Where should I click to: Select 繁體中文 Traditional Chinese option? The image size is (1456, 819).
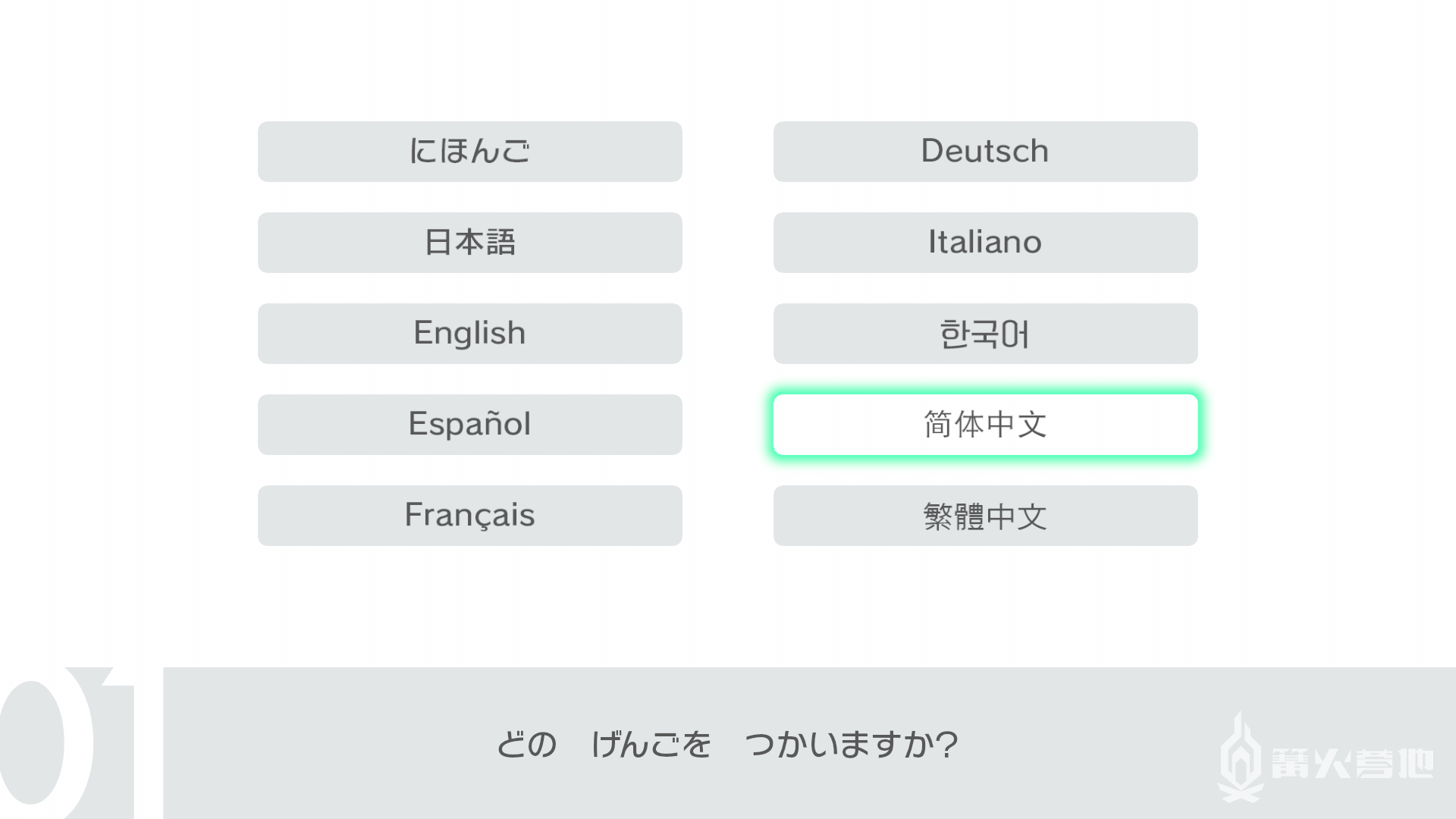click(985, 516)
